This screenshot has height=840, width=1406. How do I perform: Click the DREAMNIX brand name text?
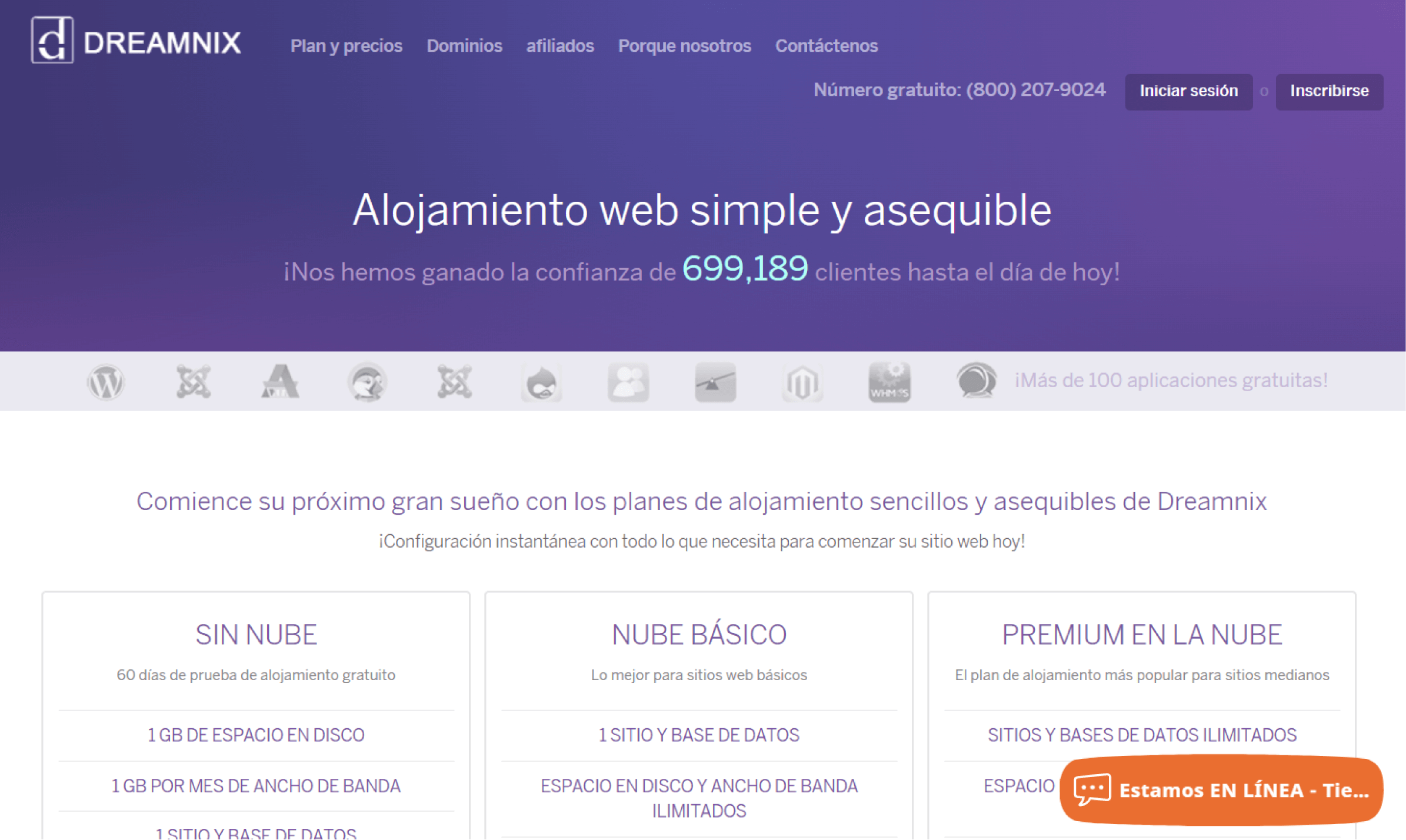[x=162, y=43]
